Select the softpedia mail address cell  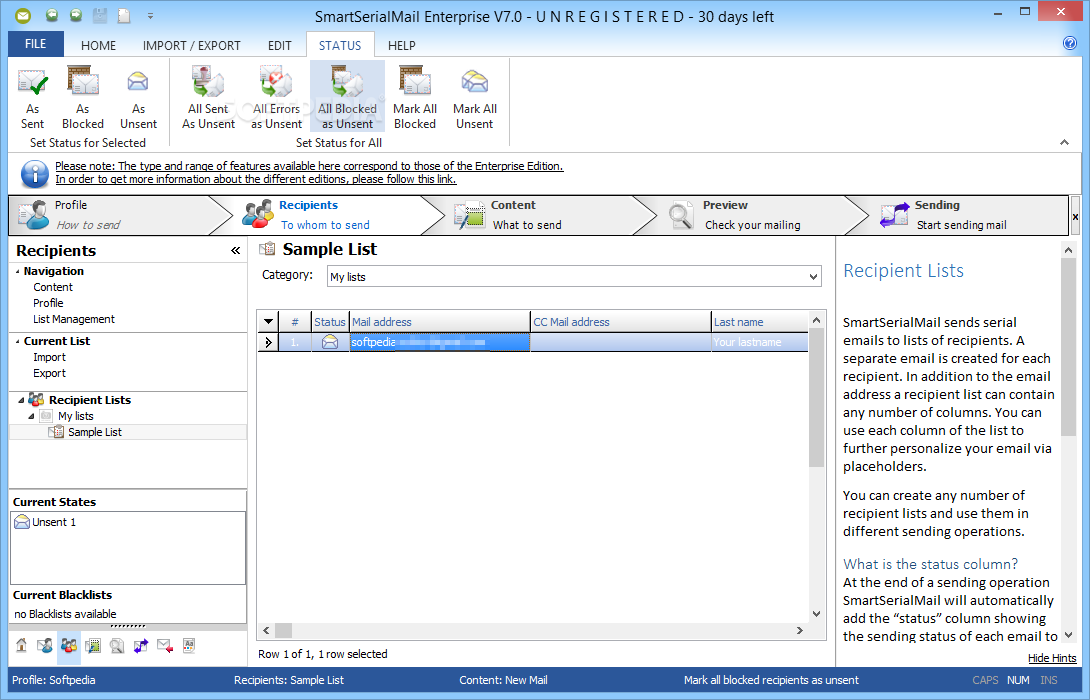439,342
